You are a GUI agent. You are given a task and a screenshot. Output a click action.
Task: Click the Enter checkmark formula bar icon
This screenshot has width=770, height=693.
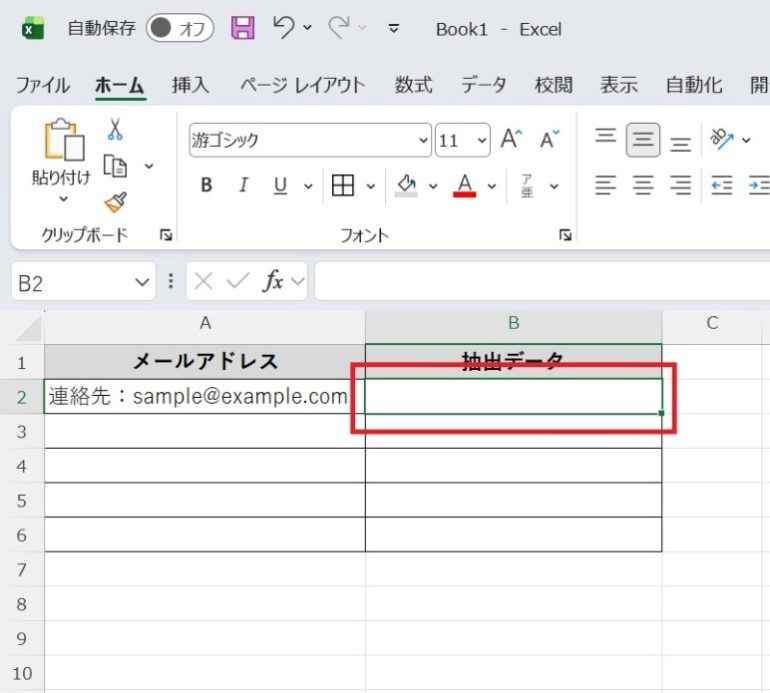tap(238, 281)
